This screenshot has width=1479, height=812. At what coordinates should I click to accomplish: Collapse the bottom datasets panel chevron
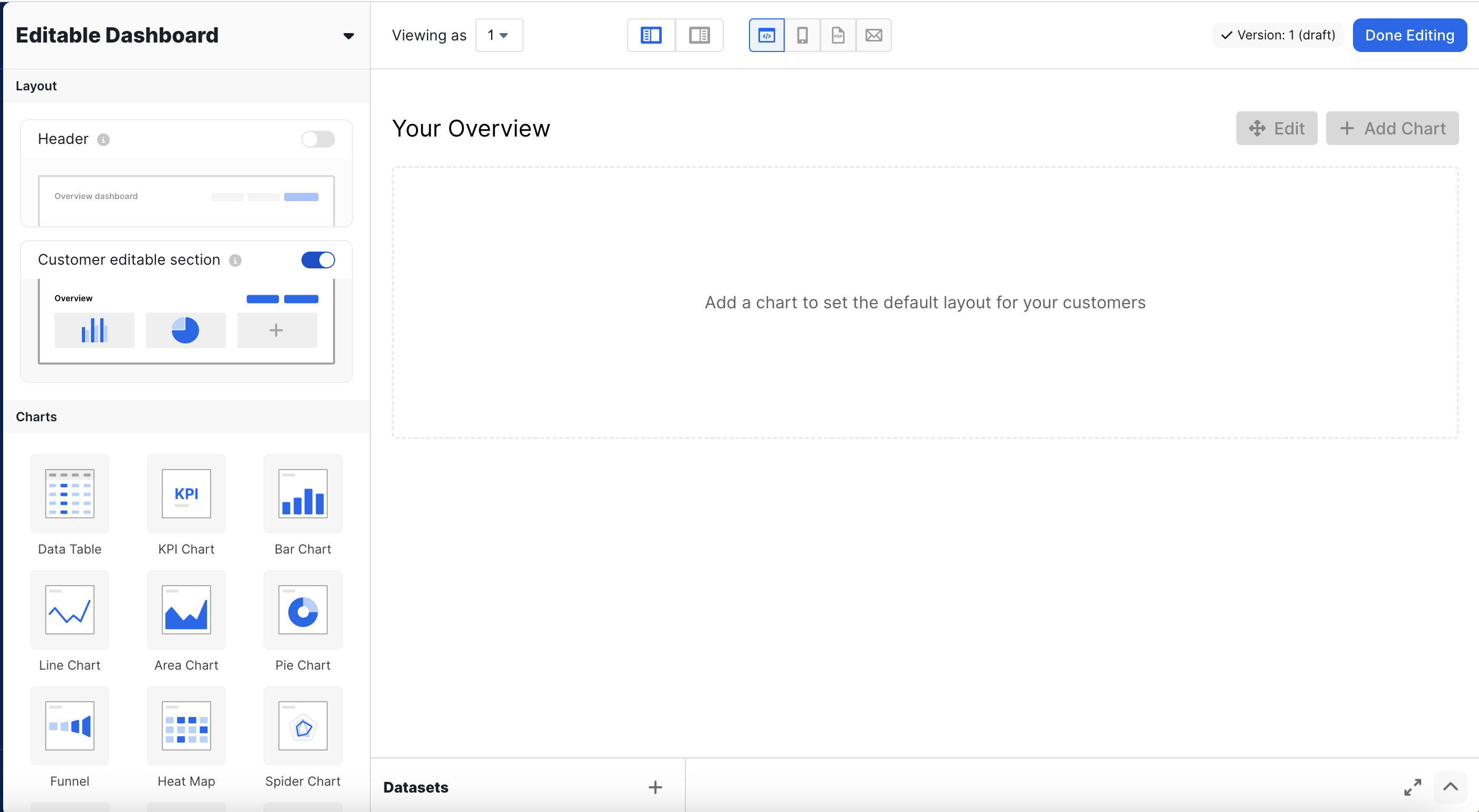[x=1450, y=787]
